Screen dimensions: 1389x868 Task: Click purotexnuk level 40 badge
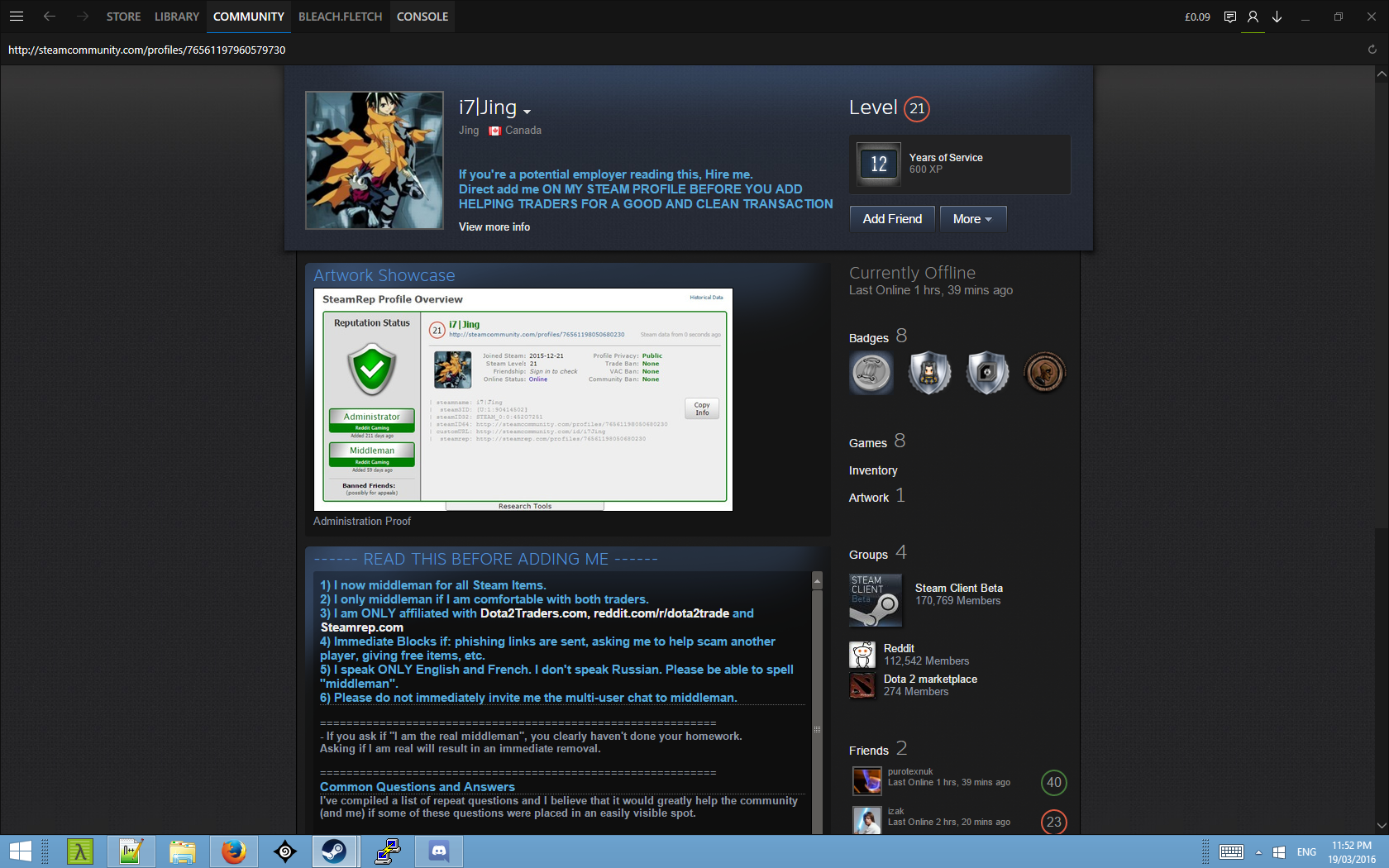pos(1054,782)
